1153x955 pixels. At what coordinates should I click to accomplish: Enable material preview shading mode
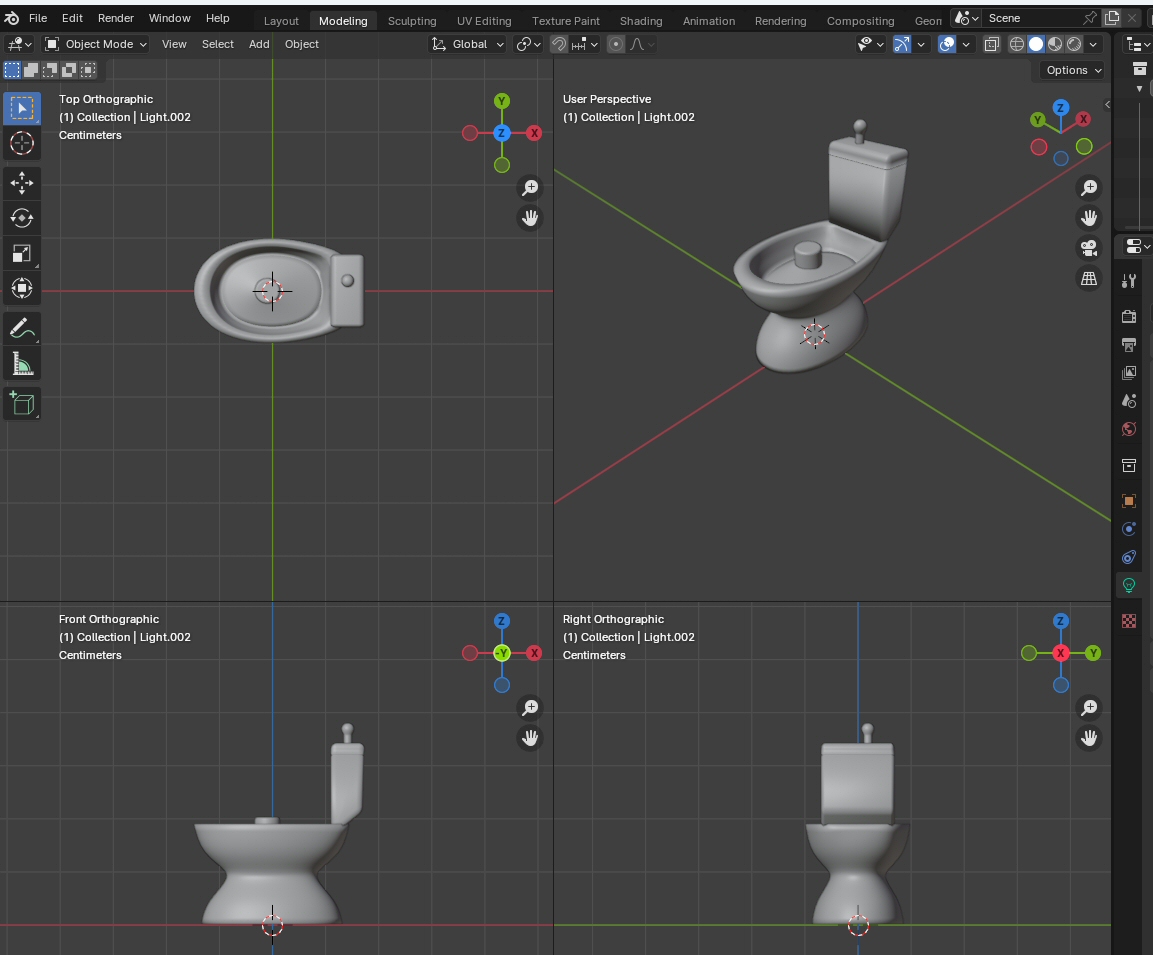coord(1055,44)
